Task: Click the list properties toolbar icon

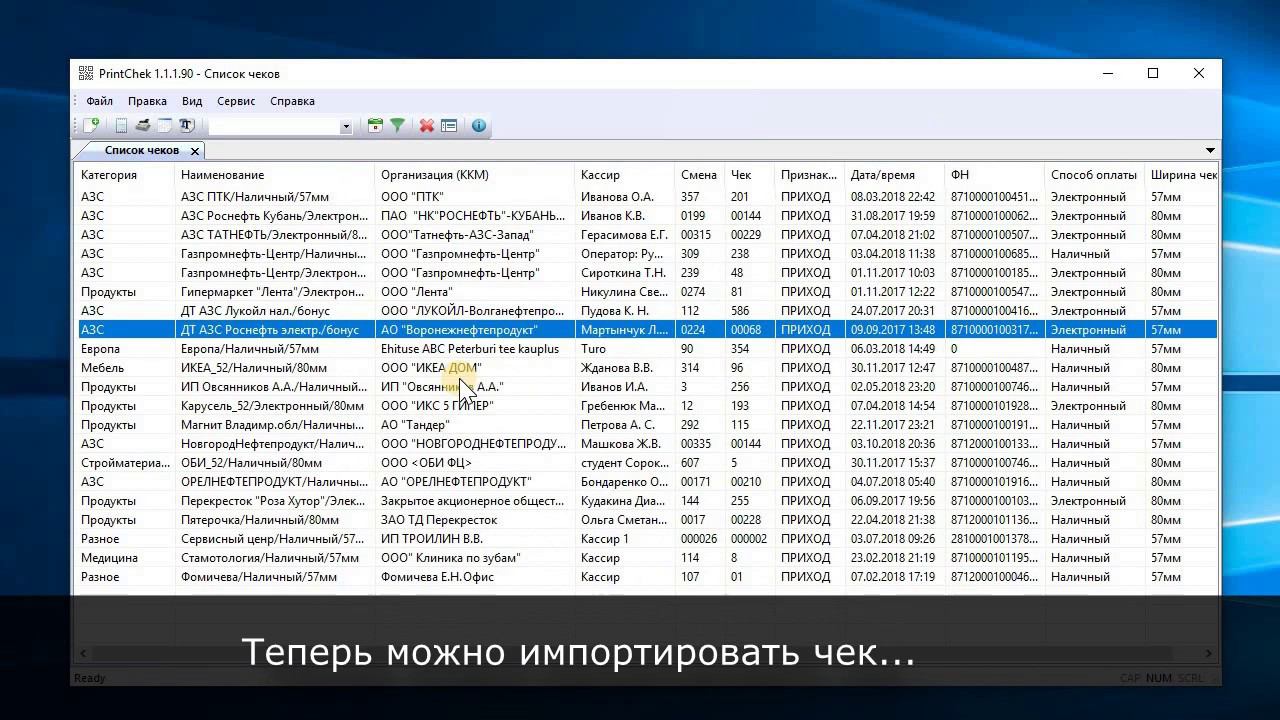Action: [x=449, y=126]
